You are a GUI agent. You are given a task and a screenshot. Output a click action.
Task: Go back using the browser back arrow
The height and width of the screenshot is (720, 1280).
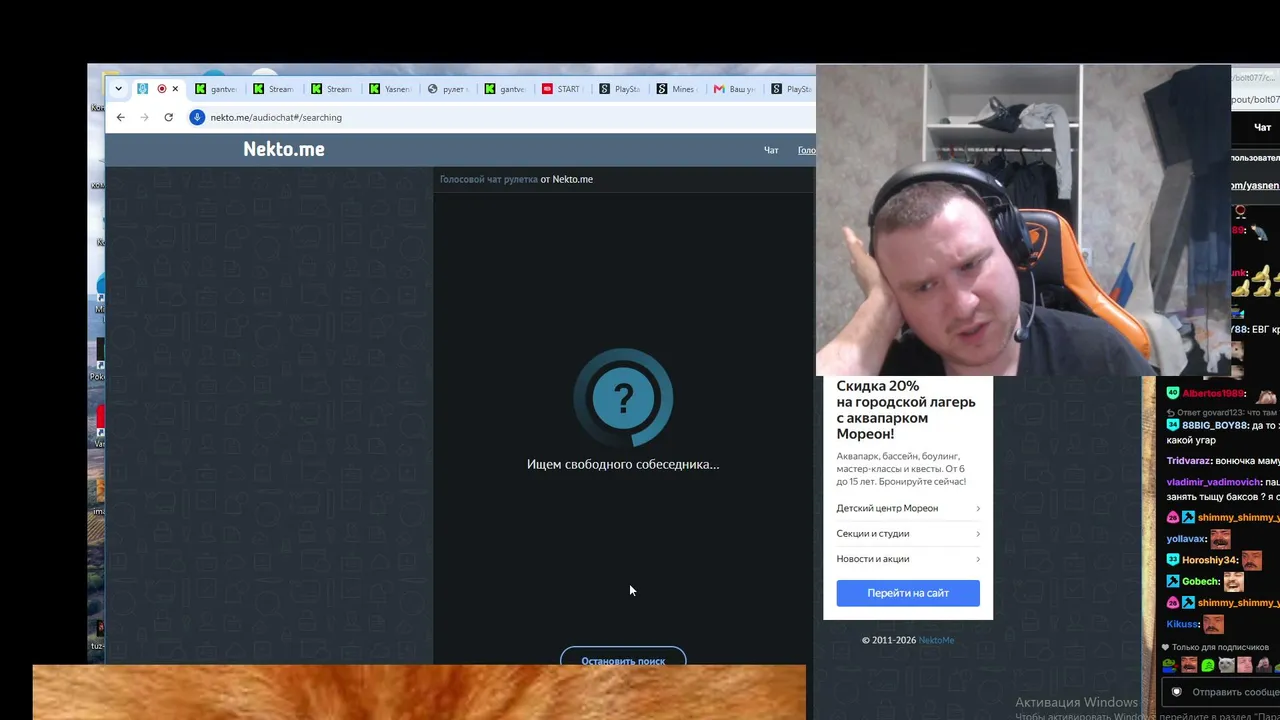point(121,117)
